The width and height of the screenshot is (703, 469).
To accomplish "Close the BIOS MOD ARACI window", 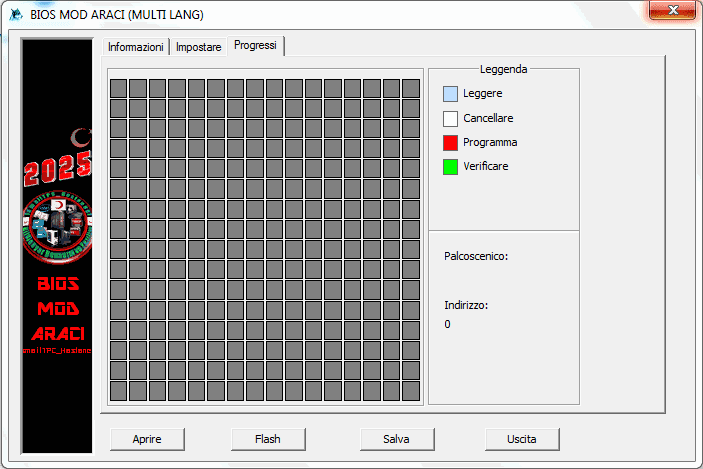I will [x=671, y=11].
